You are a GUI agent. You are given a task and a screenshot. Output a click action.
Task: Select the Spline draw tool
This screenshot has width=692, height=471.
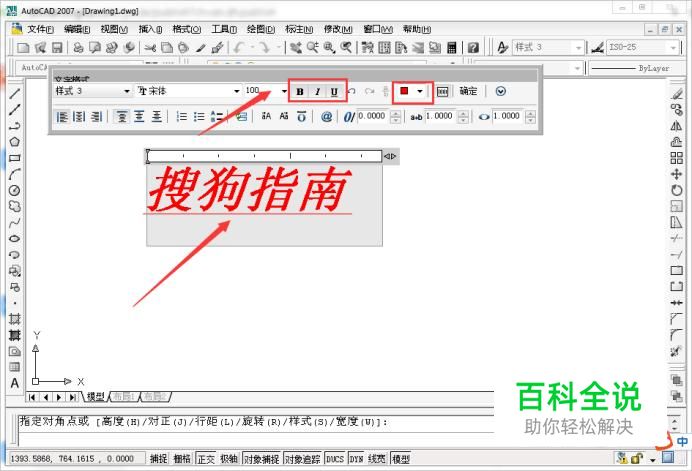coord(15,222)
